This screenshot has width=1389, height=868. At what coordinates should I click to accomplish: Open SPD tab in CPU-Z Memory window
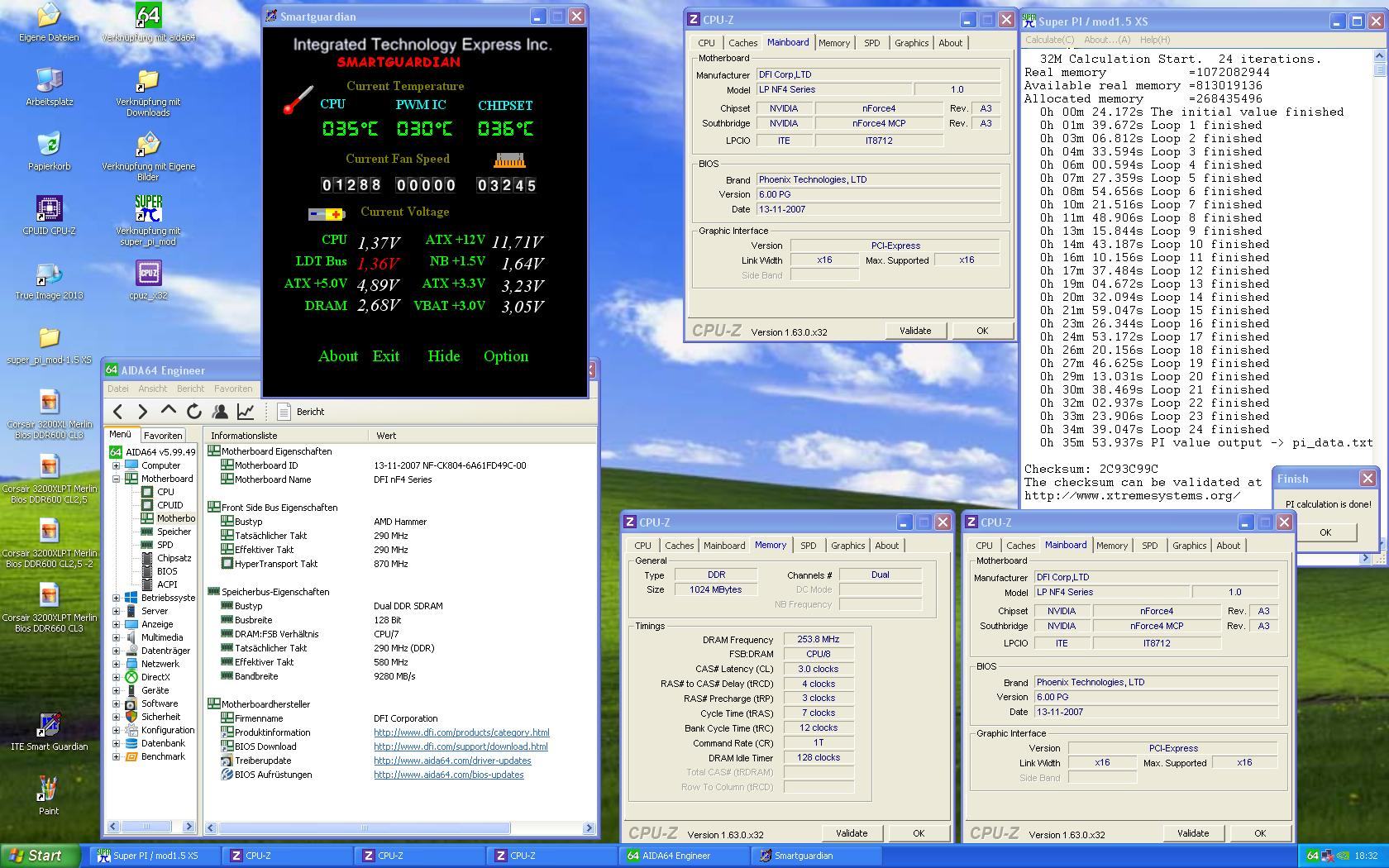tap(808, 546)
